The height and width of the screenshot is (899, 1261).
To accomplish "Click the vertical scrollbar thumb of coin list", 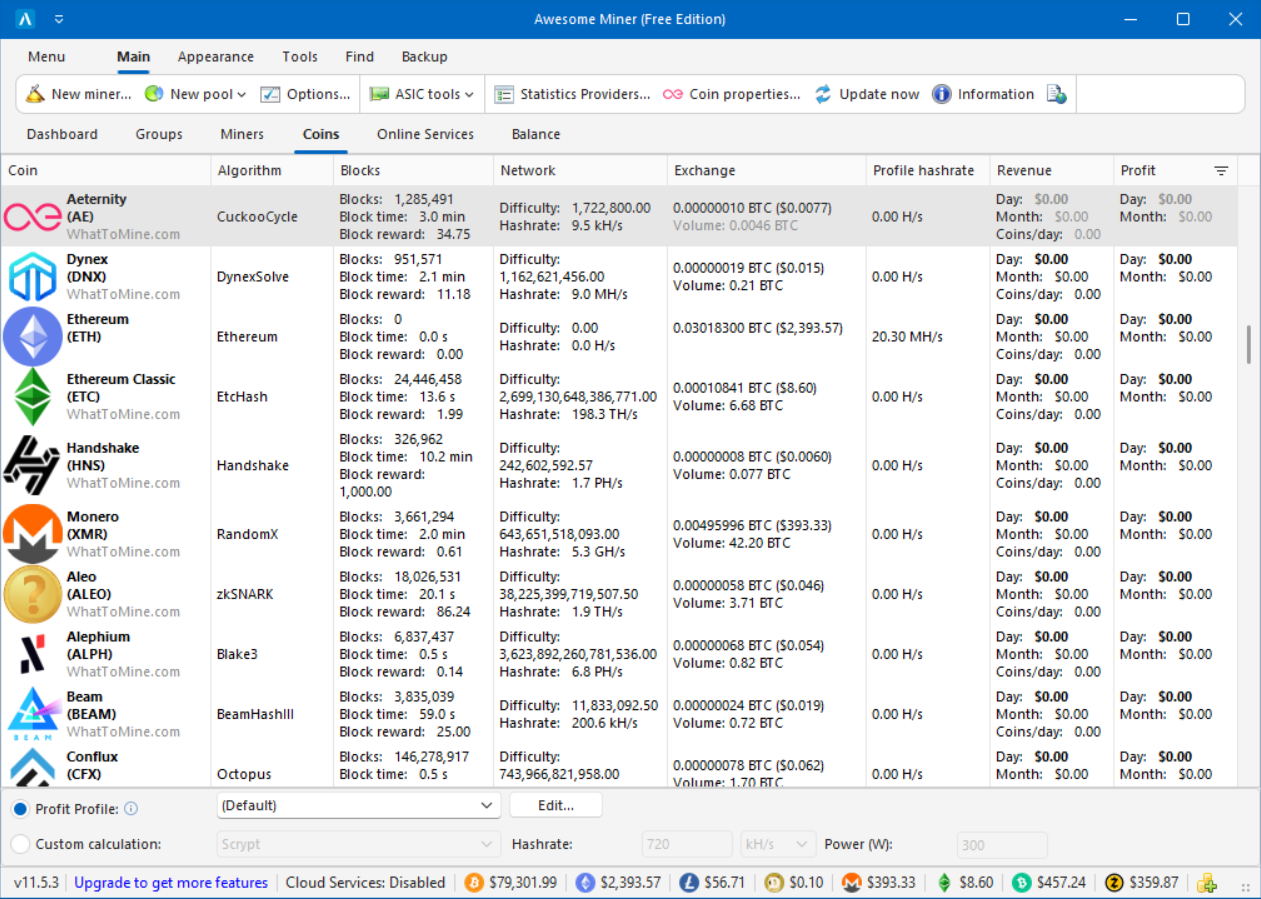I will (x=1248, y=345).
